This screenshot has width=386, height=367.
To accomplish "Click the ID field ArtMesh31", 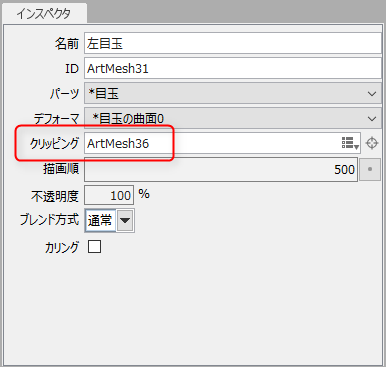I will coord(233,68).
